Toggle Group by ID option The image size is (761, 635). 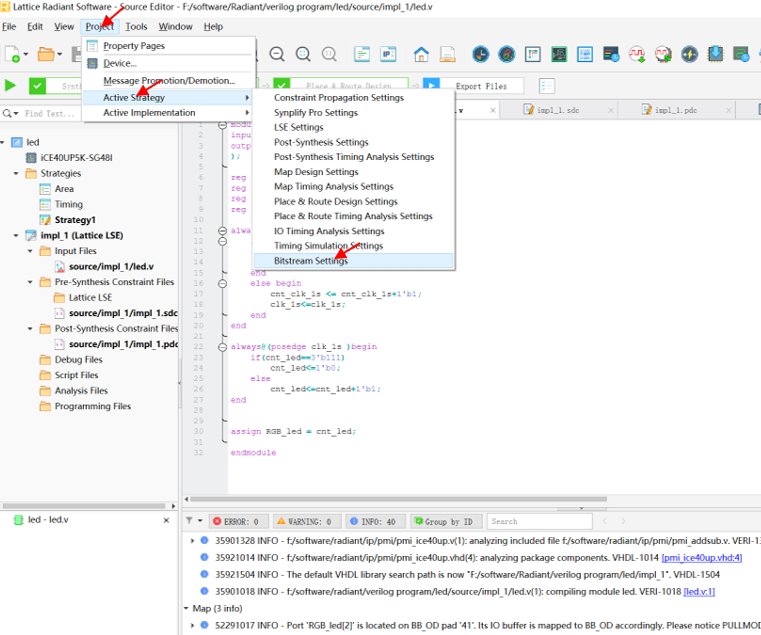click(444, 521)
